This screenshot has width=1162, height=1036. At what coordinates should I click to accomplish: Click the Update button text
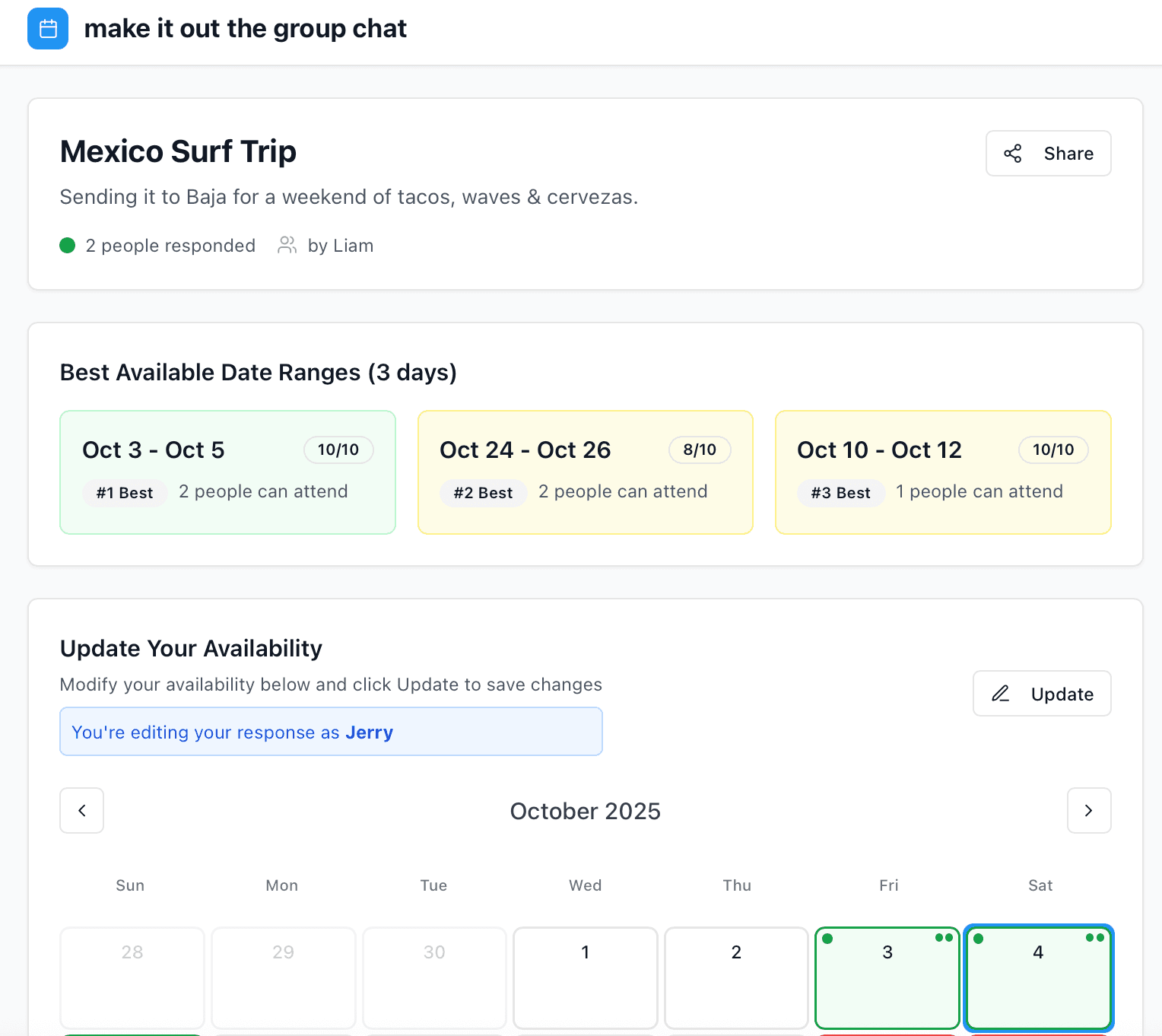pyautogui.click(x=1062, y=694)
